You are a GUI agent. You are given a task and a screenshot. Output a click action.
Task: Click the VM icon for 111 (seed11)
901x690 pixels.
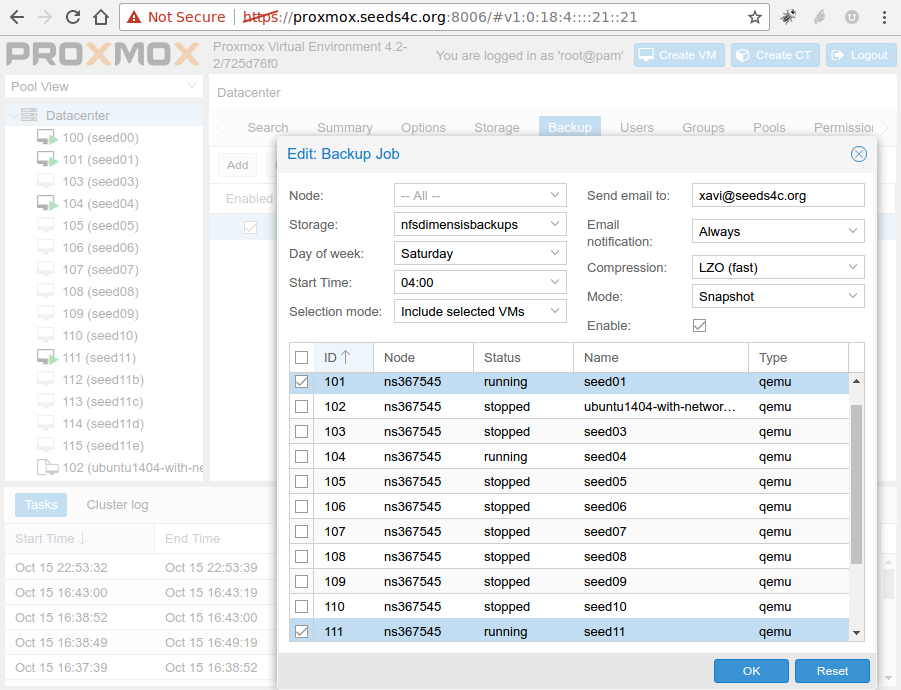(47, 357)
